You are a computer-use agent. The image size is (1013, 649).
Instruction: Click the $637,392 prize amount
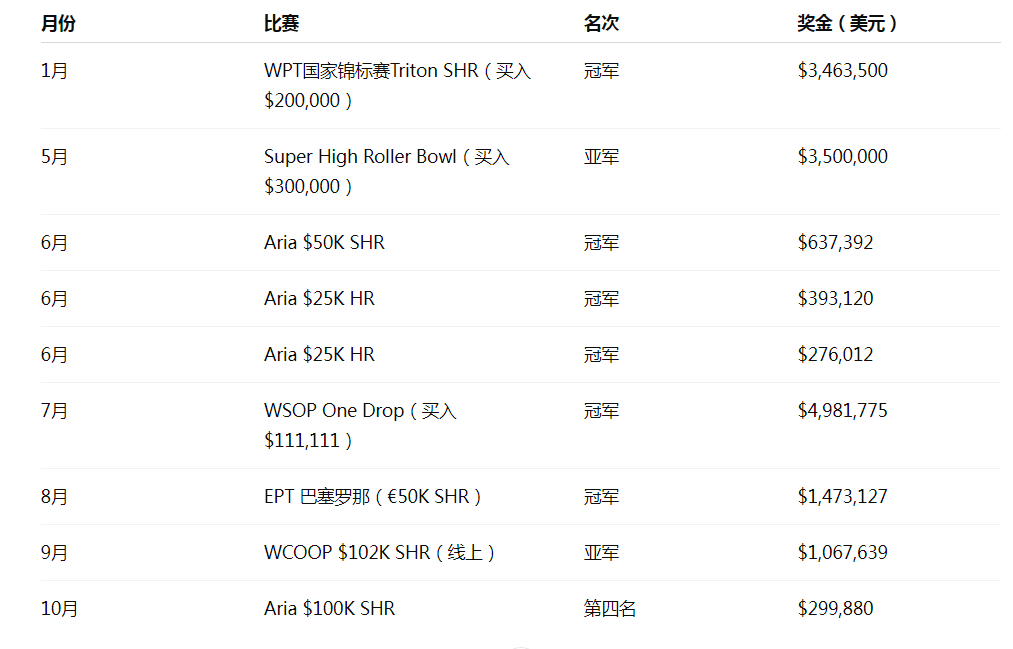point(835,243)
